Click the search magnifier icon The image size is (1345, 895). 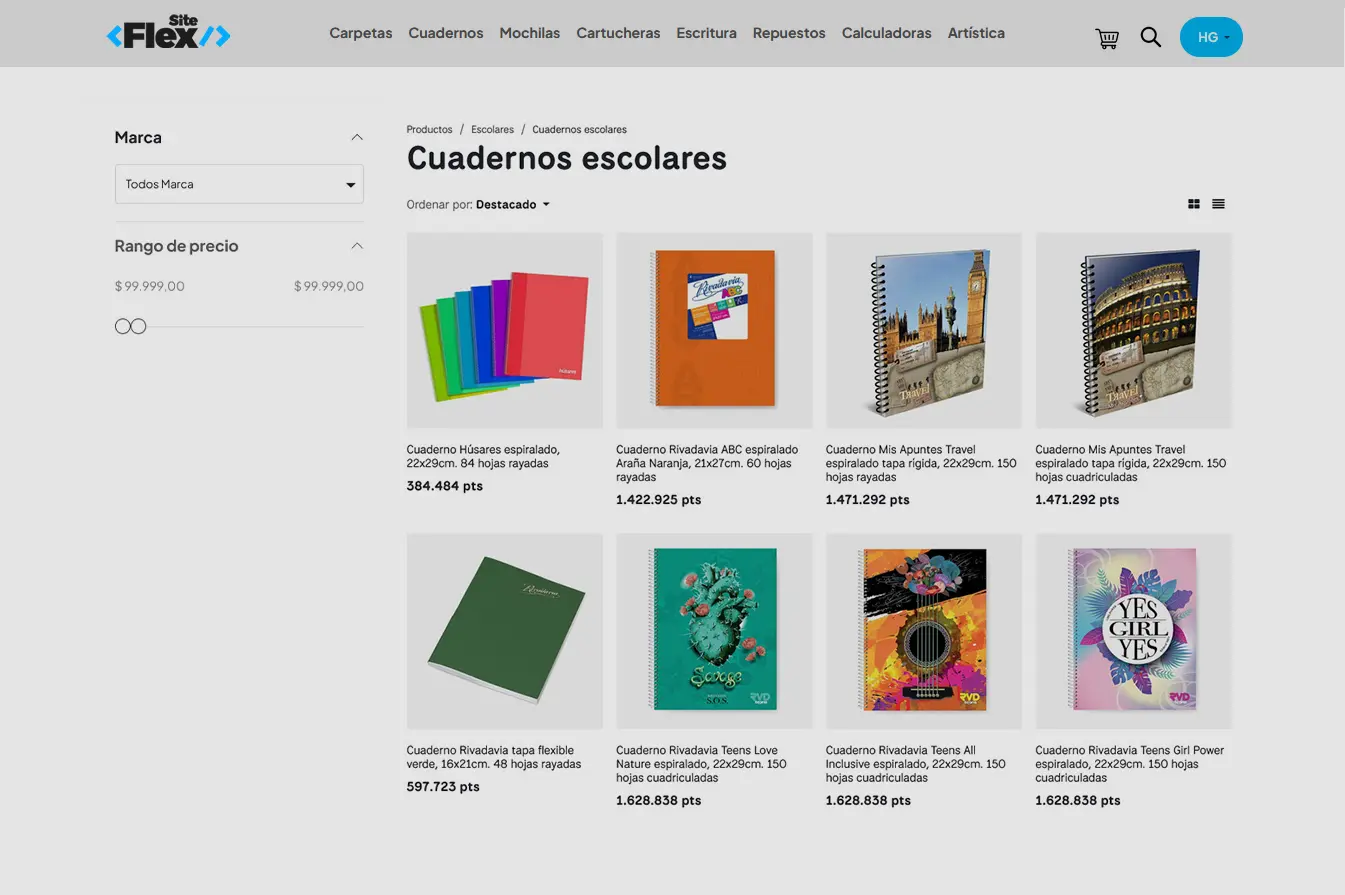1151,38
